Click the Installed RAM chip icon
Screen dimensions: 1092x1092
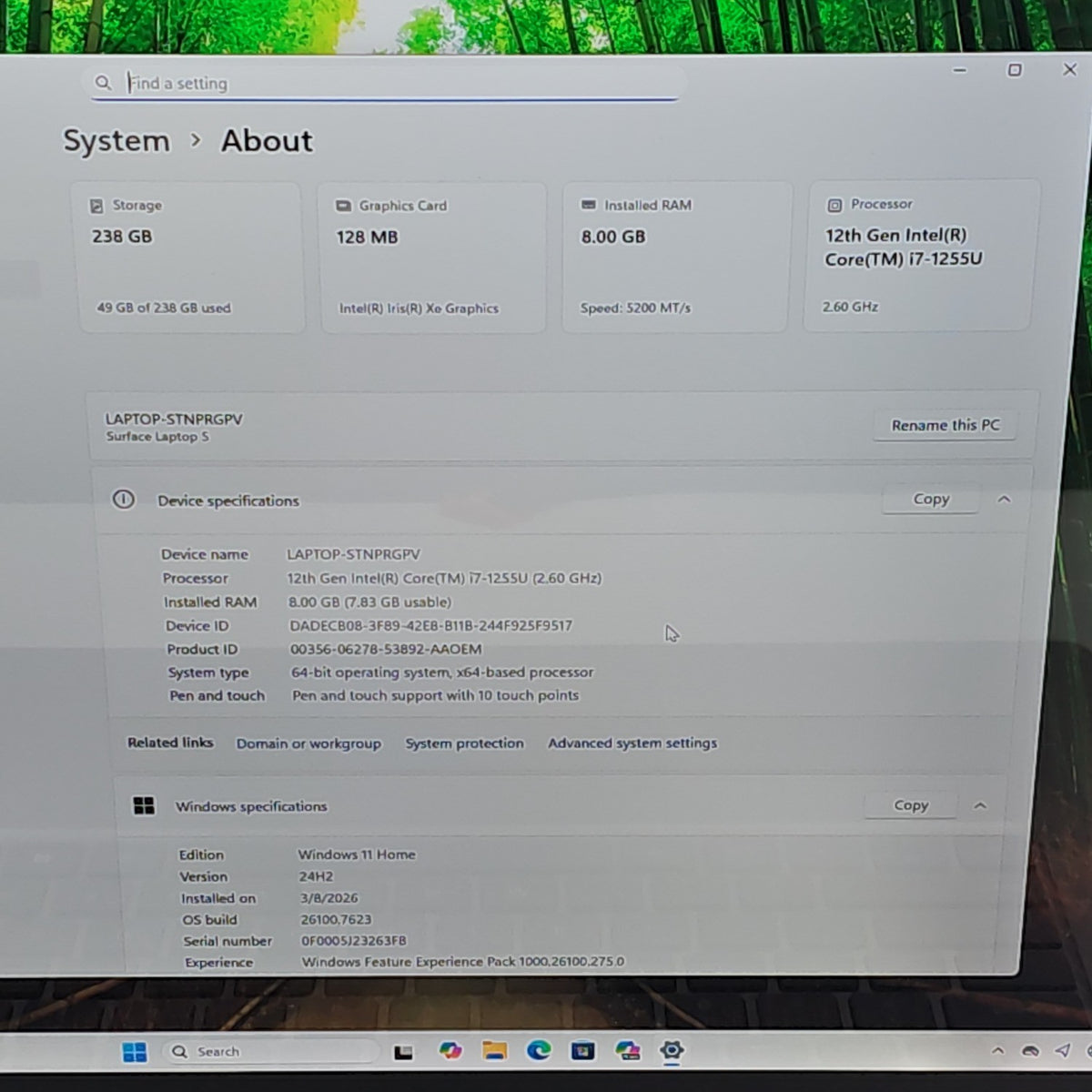pos(588,206)
